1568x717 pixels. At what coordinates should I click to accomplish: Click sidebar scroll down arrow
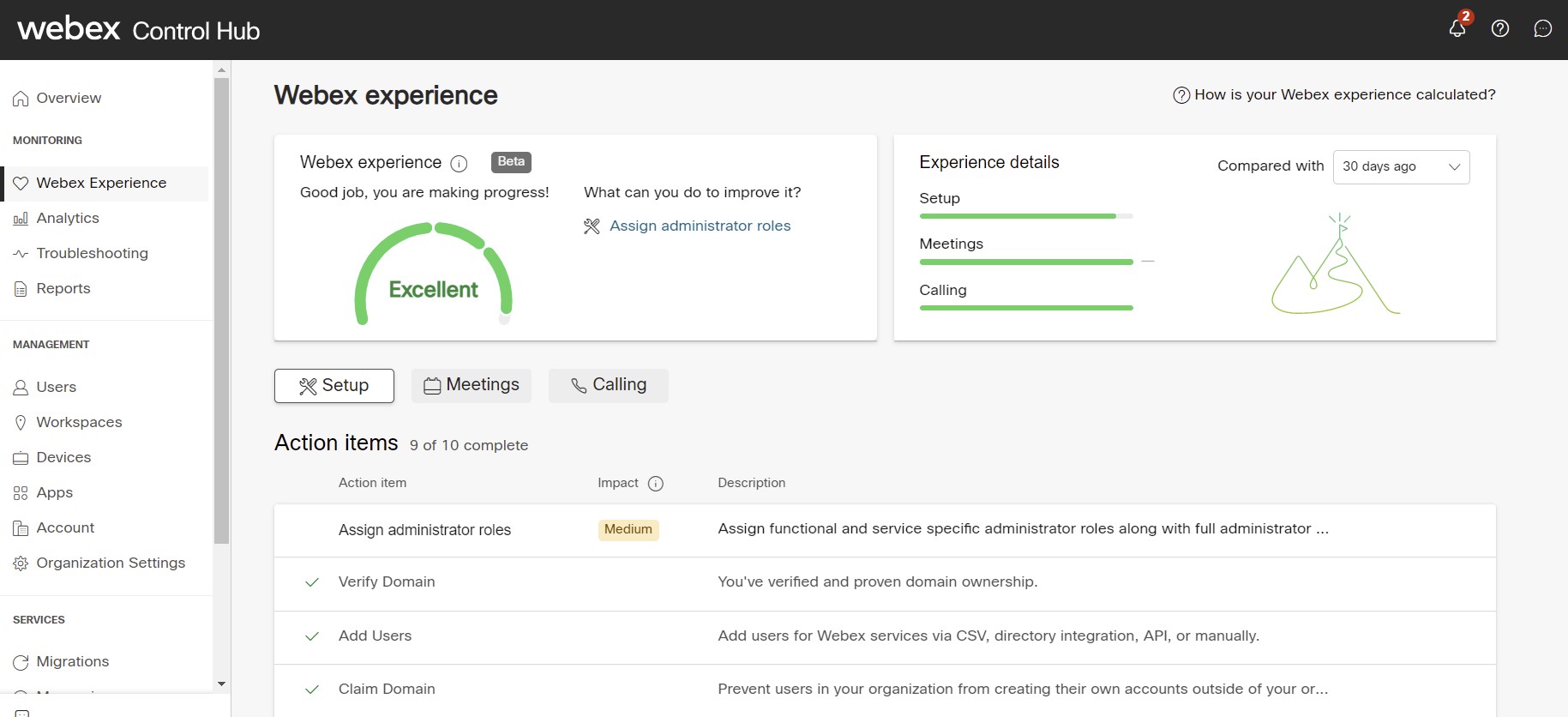221,684
